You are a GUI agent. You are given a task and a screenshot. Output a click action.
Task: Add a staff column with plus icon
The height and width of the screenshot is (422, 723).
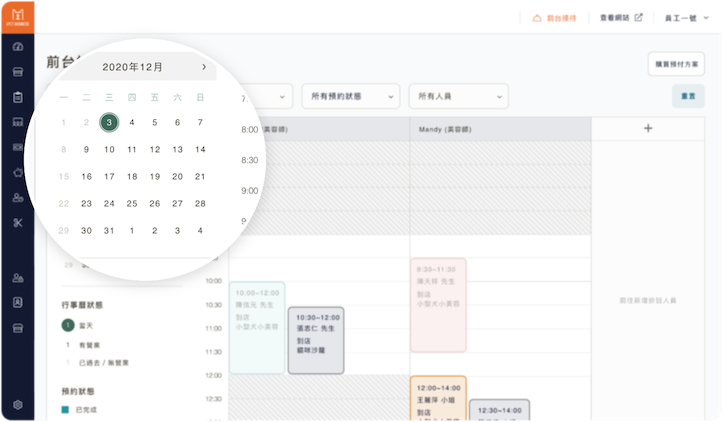coord(648,128)
